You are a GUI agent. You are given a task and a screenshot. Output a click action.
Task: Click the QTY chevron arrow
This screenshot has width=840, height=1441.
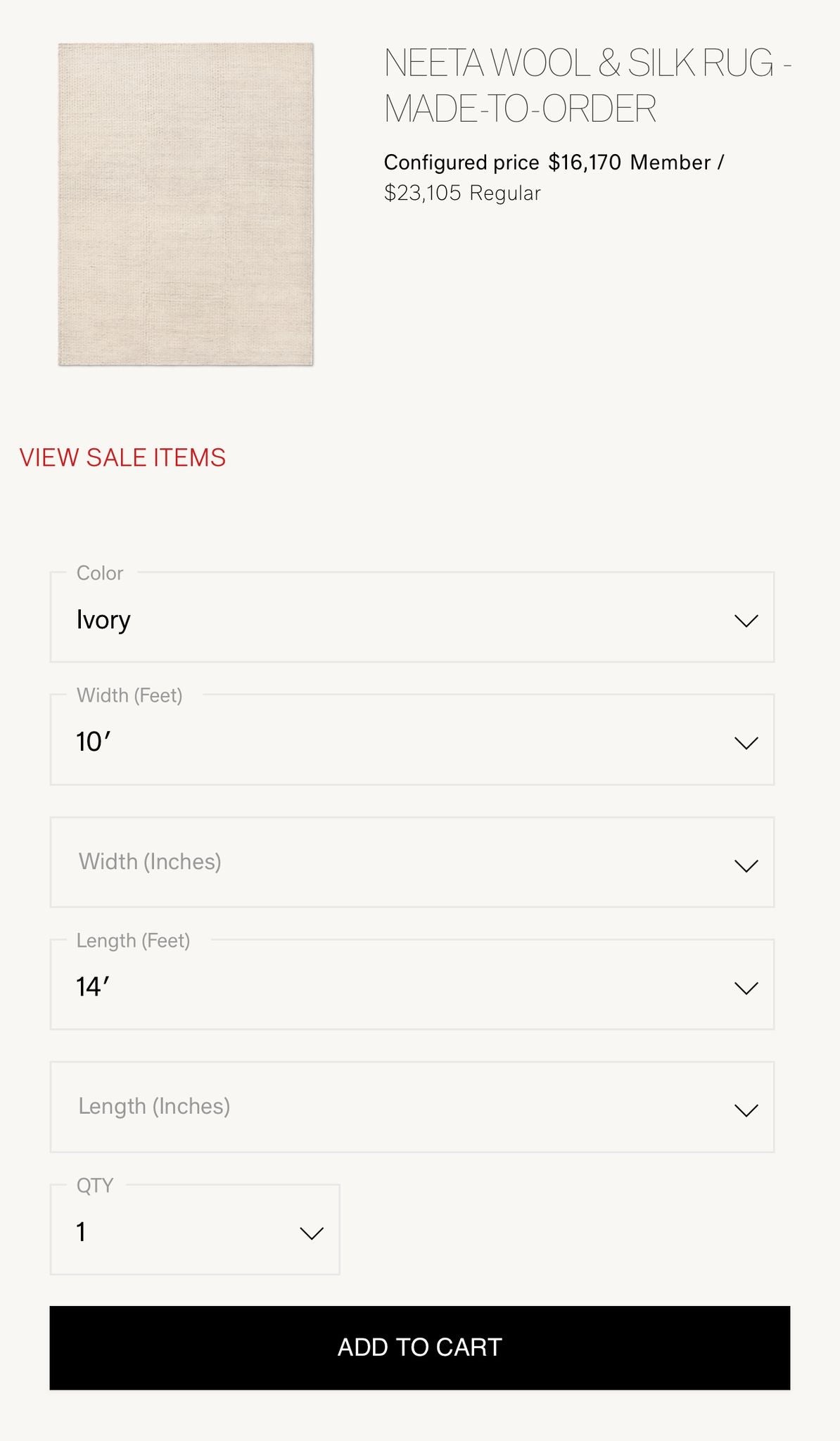[311, 1233]
